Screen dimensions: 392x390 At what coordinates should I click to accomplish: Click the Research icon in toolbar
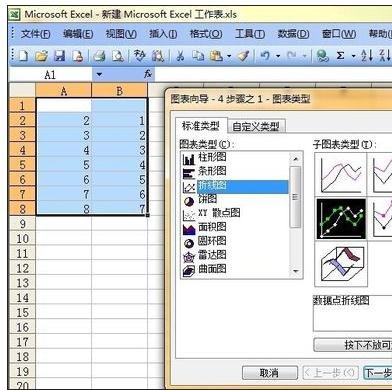tap(158, 56)
